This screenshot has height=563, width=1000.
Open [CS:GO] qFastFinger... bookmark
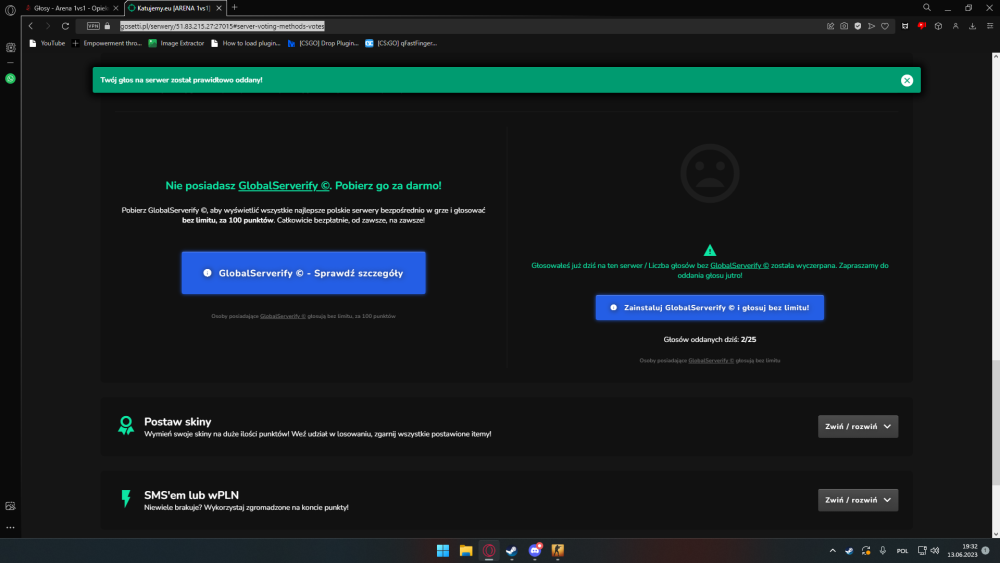click(401, 43)
